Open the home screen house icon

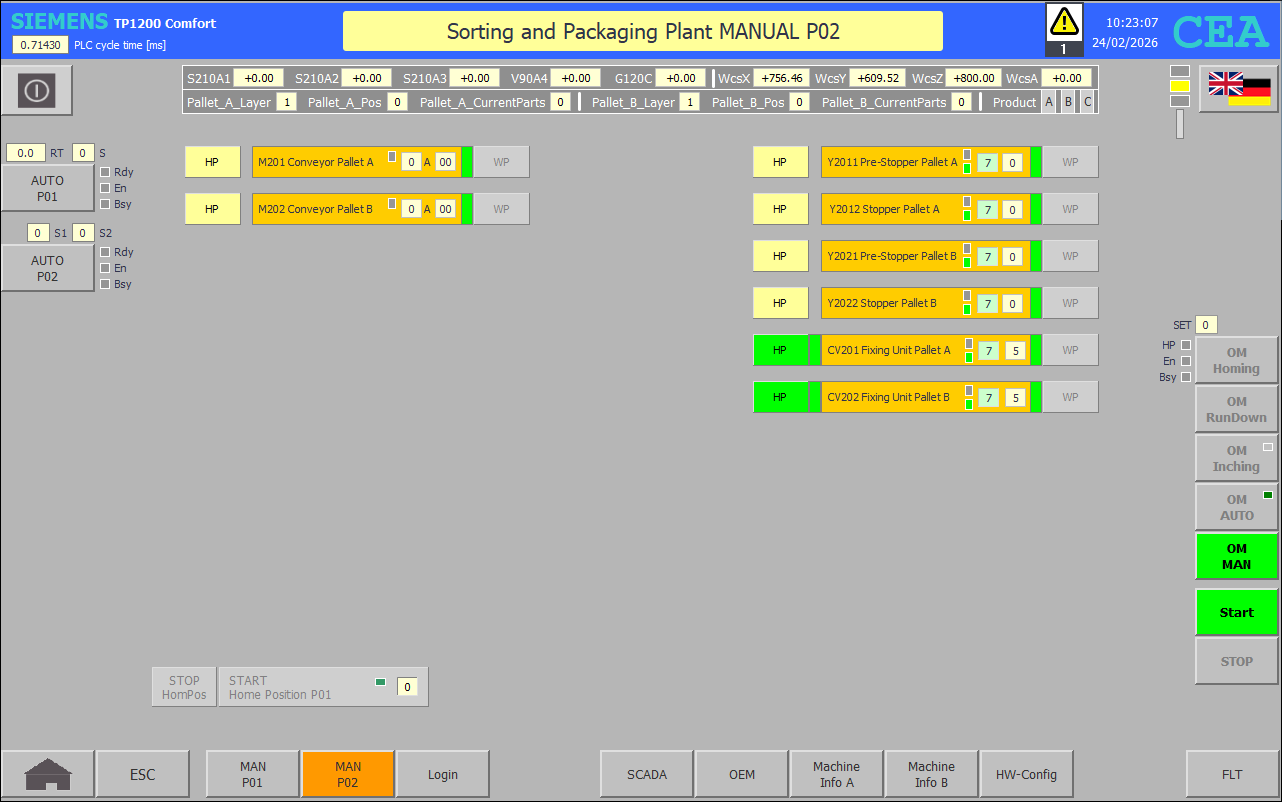(48, 774)
